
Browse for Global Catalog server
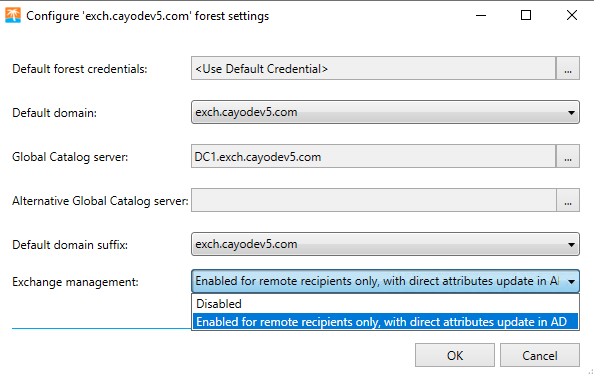tap(567, 156)
